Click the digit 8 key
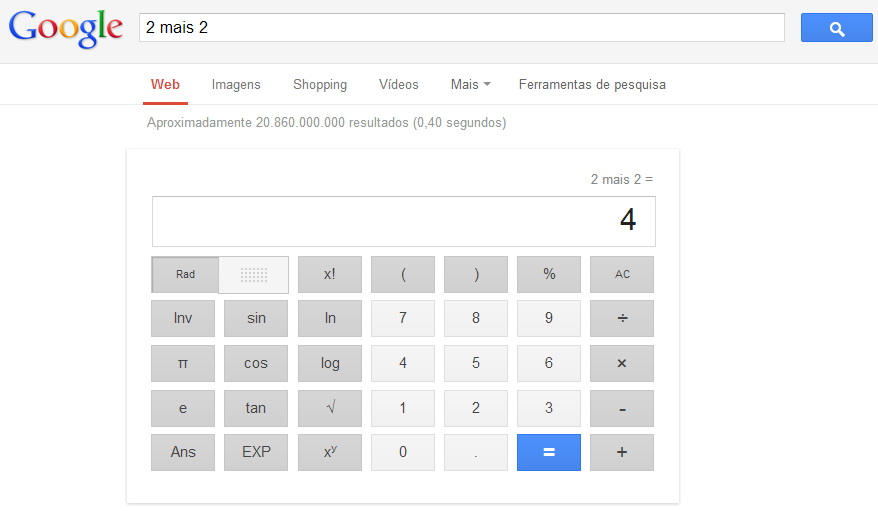This screenshot has width=878, height=511. (x=476, y=318)
